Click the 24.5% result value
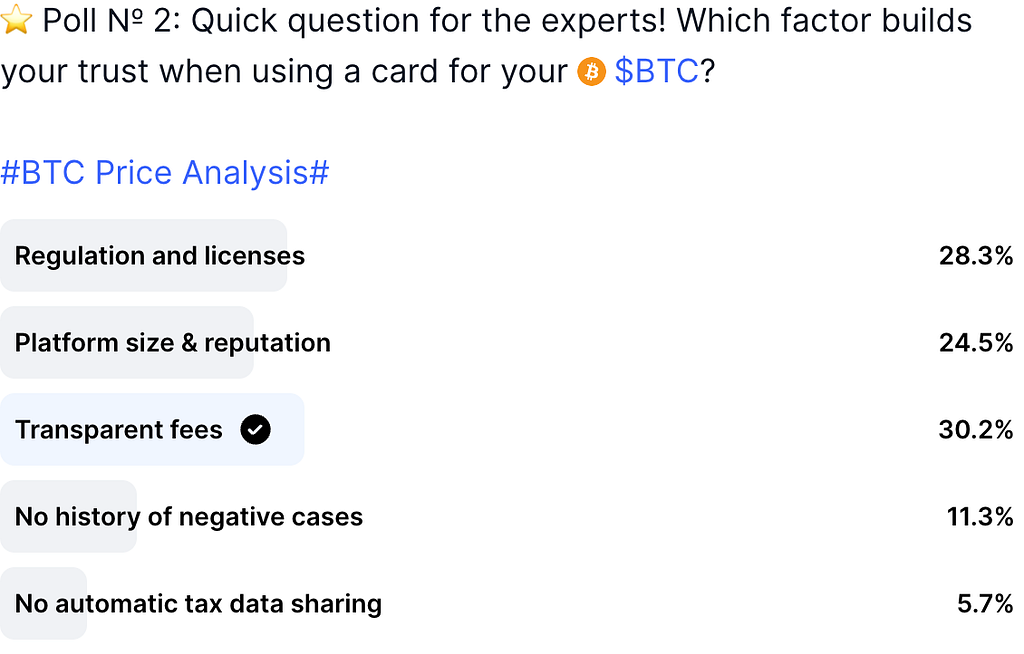This screenshot has width=1024, height=654. point(976,342)
